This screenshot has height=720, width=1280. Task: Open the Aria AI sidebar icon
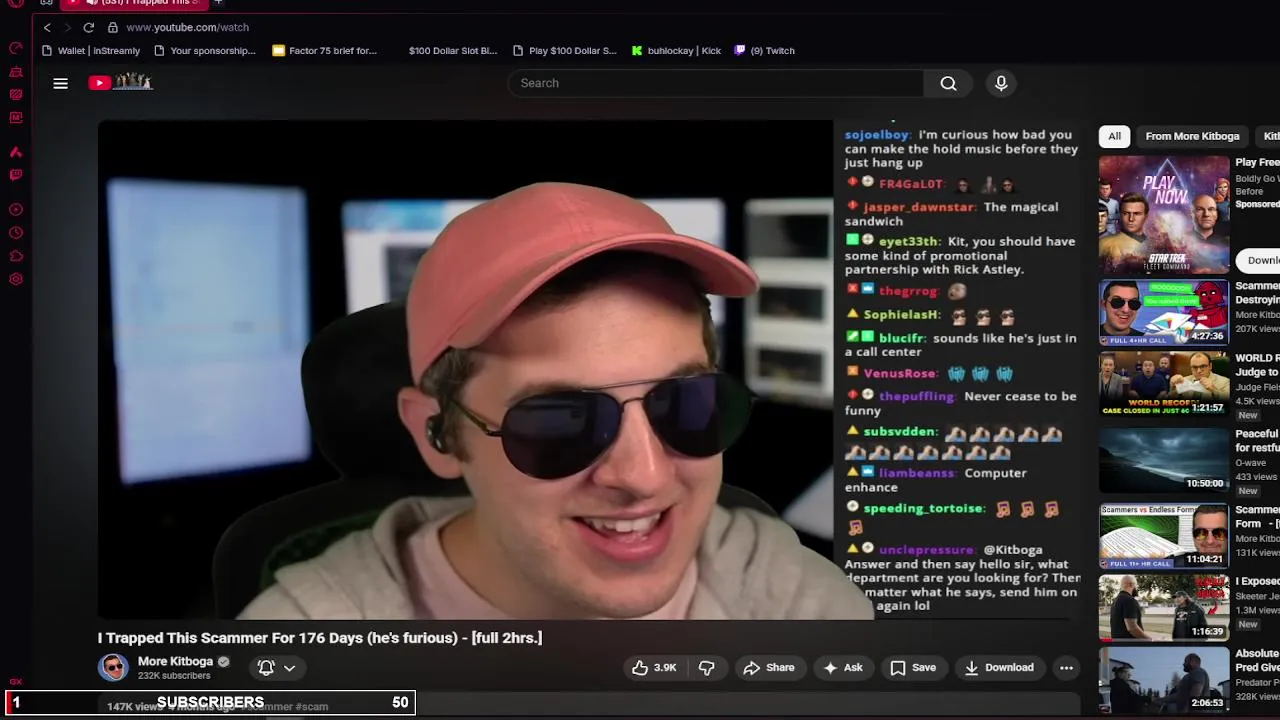pos(16,152)
